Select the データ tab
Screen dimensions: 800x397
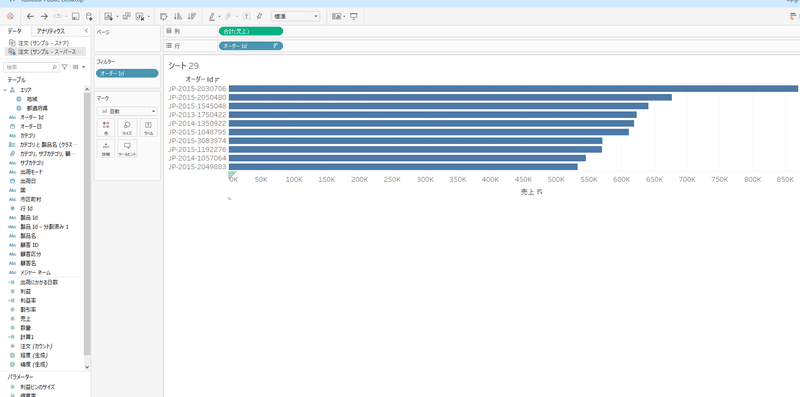click(x=15, y=31)
